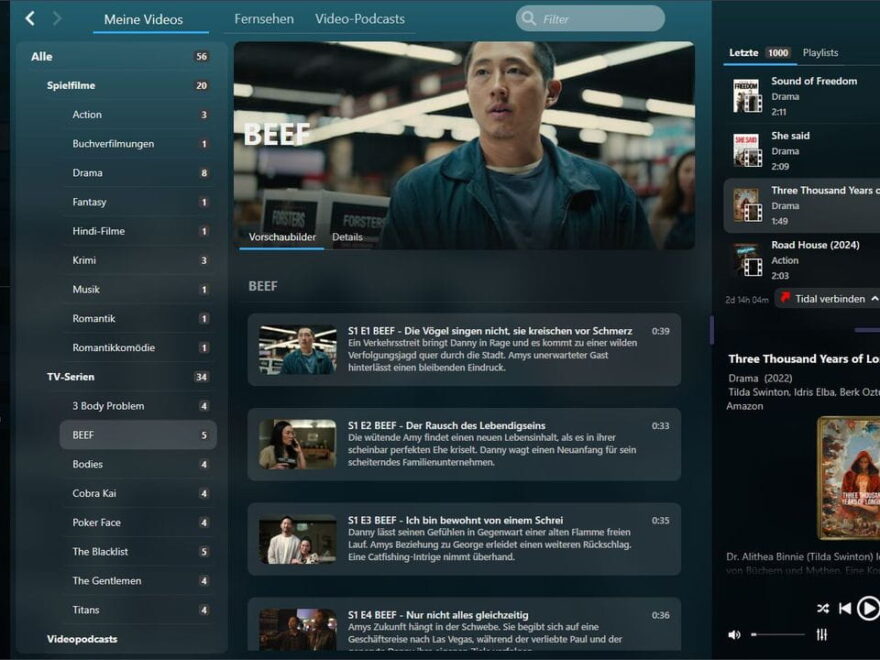
Task: Open S1 E3 BEEF episode thumbnail
Action: [x=297, y=539]
